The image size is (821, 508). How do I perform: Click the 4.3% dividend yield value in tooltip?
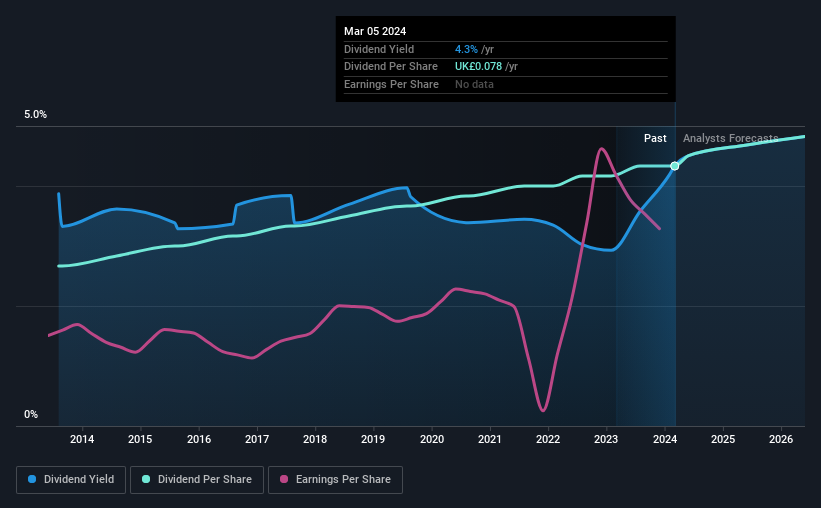466,49
